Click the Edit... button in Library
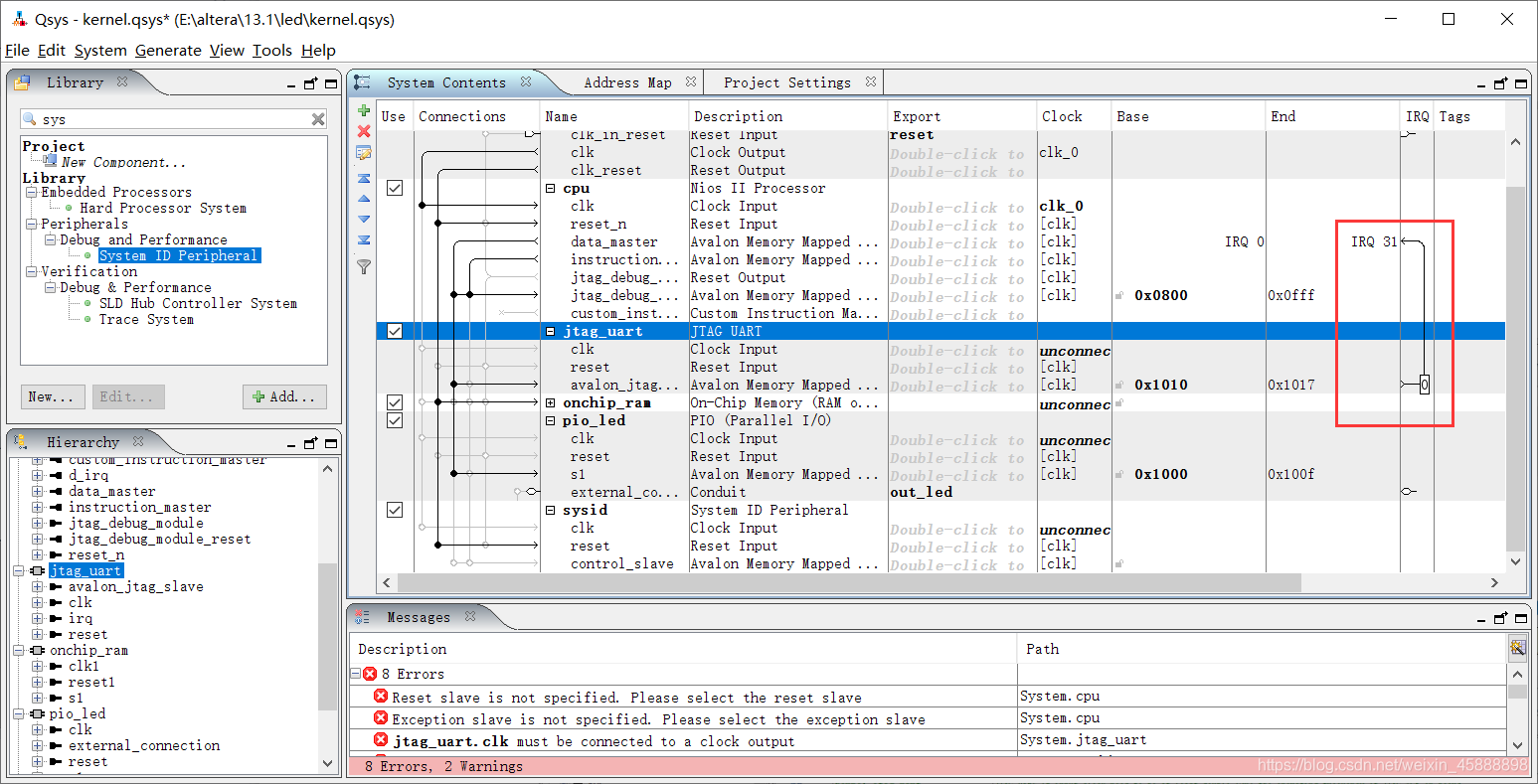Screen dimensions: 1538x784 128,396
